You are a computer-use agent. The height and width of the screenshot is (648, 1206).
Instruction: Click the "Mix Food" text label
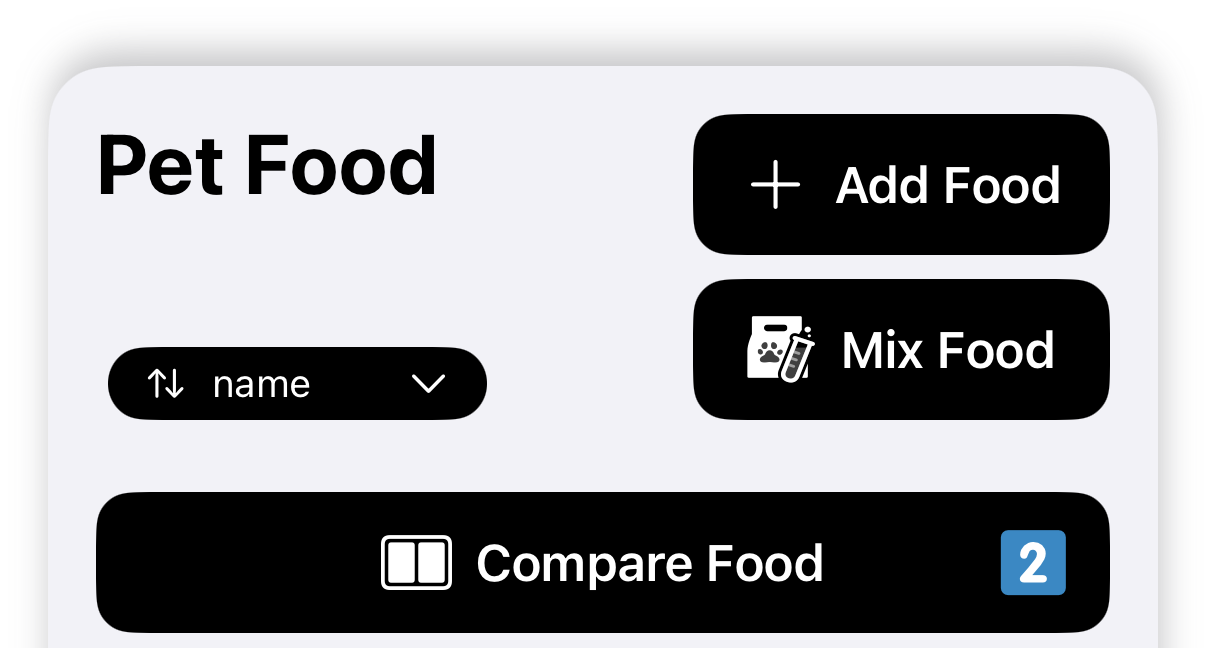948,350
